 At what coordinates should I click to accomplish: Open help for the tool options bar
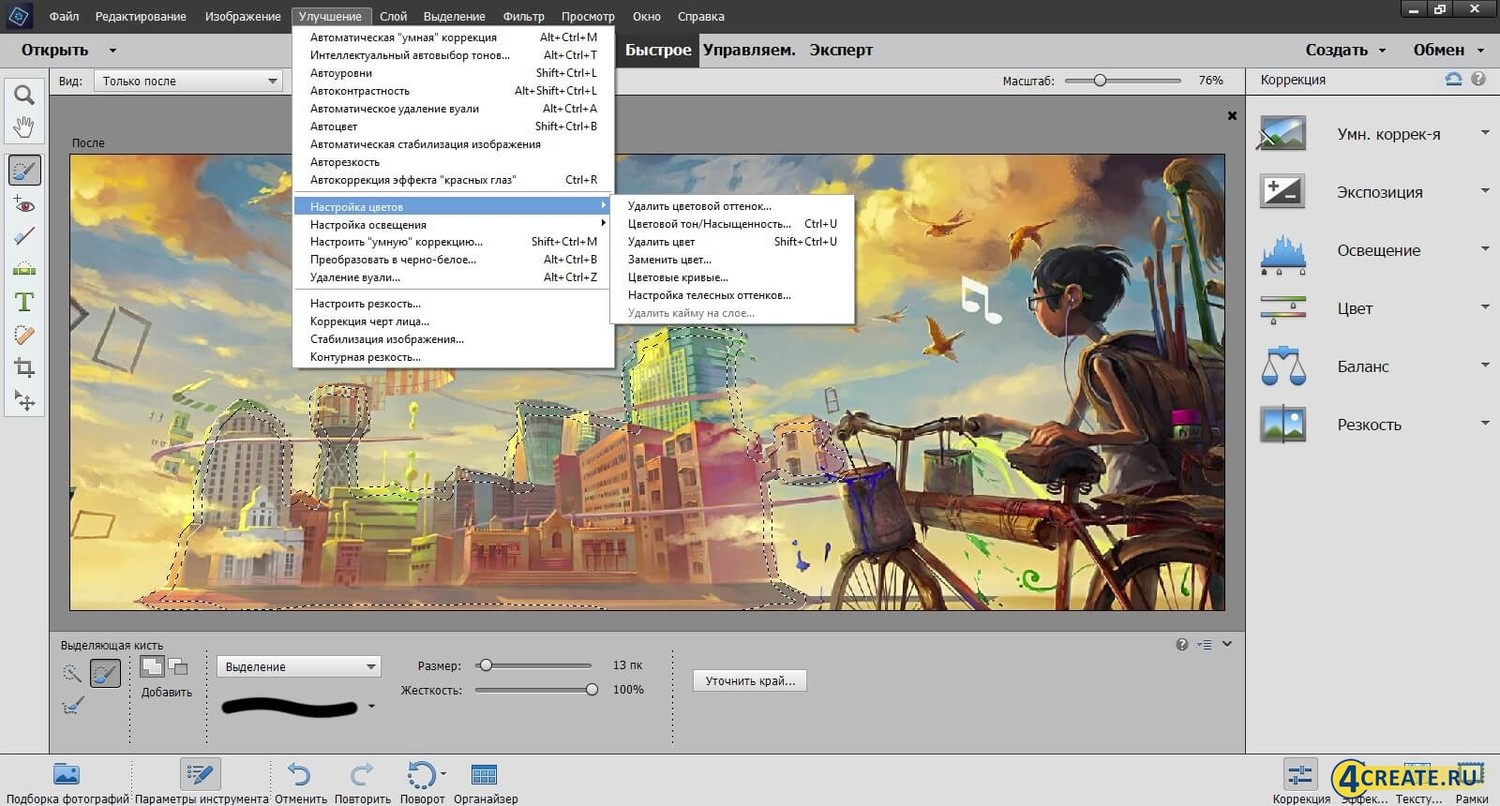[x=1182, y=645]
